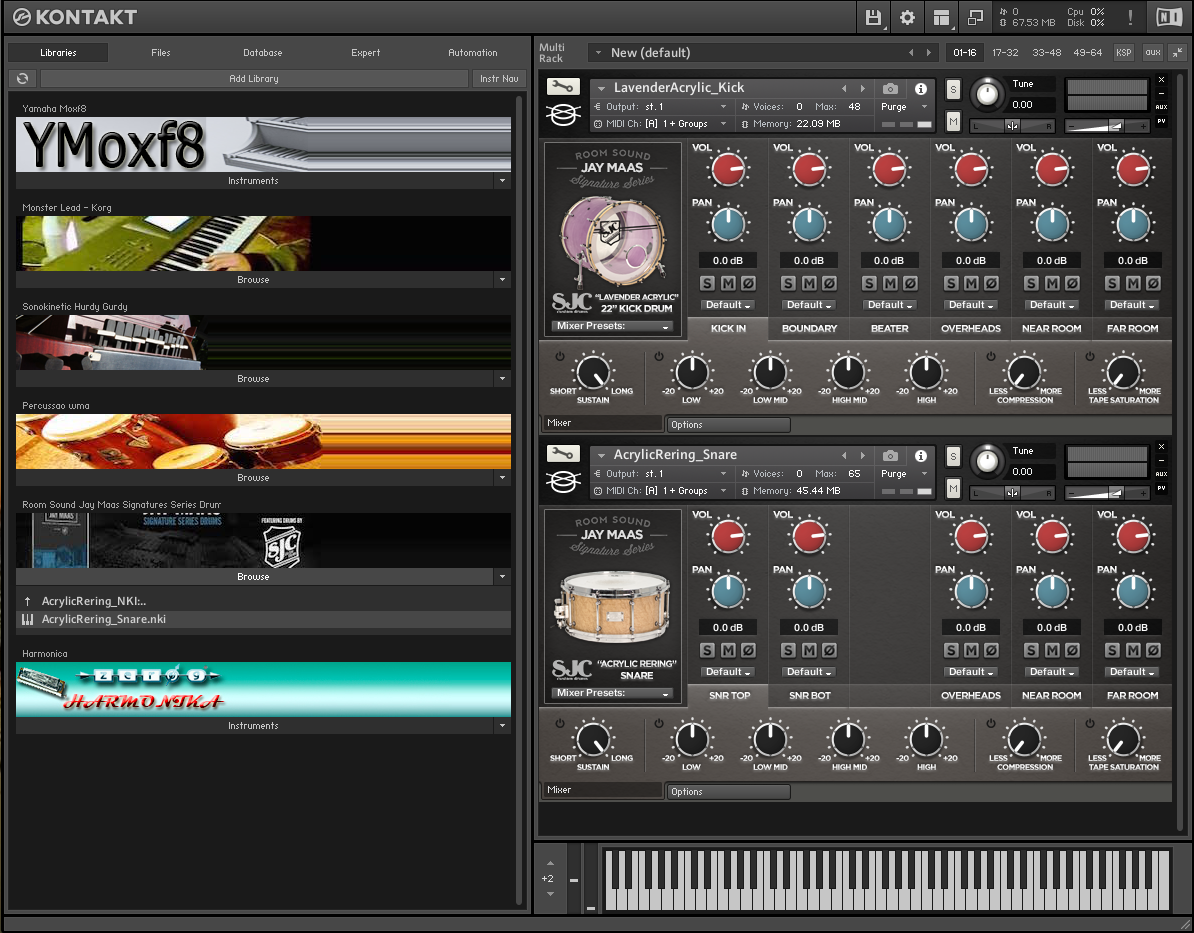Screen dimensions: 1194x933
Task: Switch to the Database tab
Action: 263,53
